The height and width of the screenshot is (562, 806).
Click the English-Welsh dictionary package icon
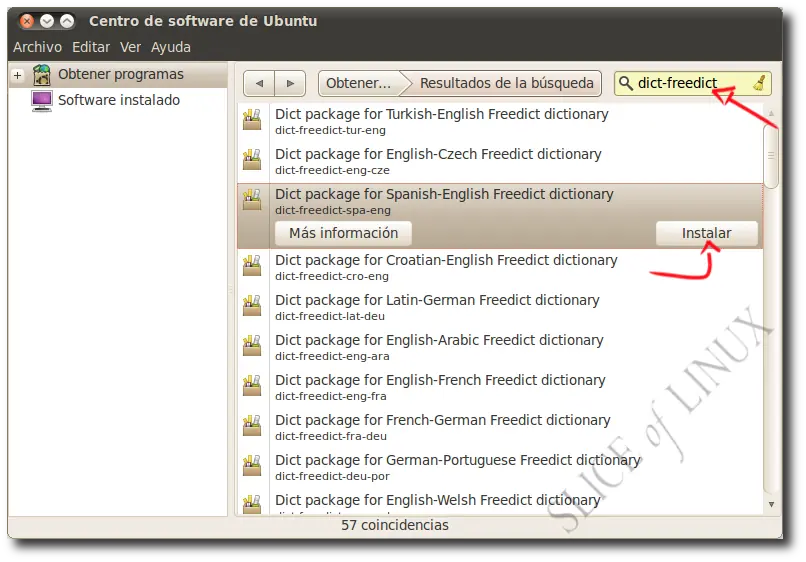click(x=252, y=504)
